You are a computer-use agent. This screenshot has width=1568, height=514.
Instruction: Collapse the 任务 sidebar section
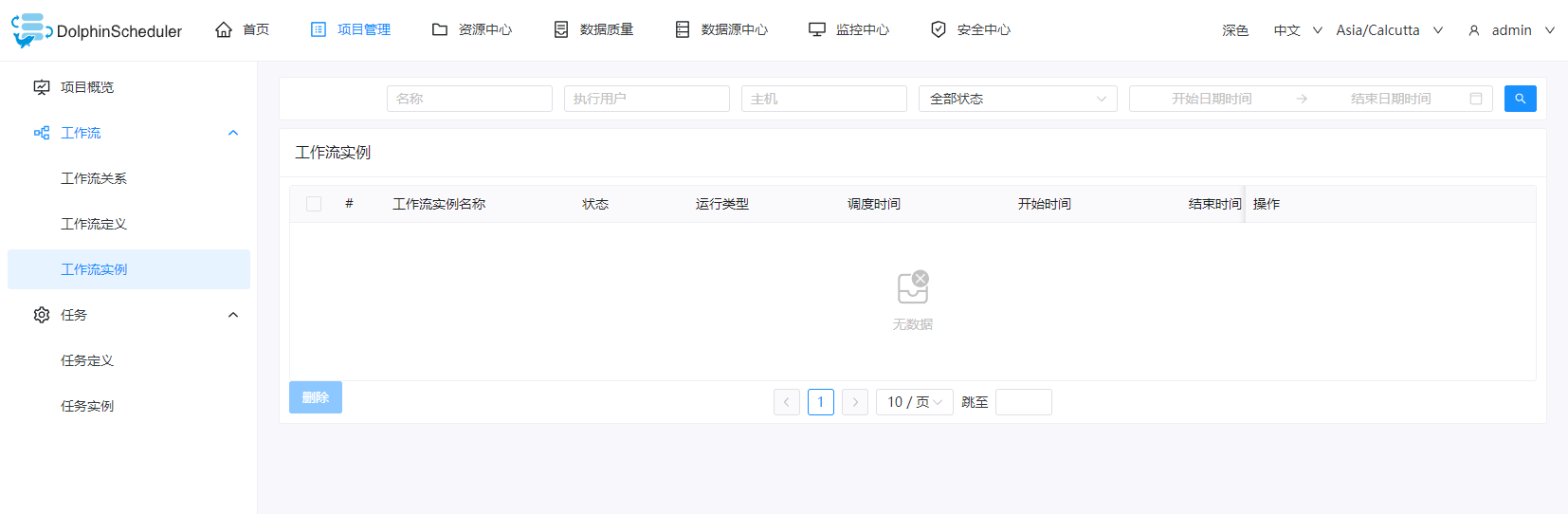(x=233, y=315)
